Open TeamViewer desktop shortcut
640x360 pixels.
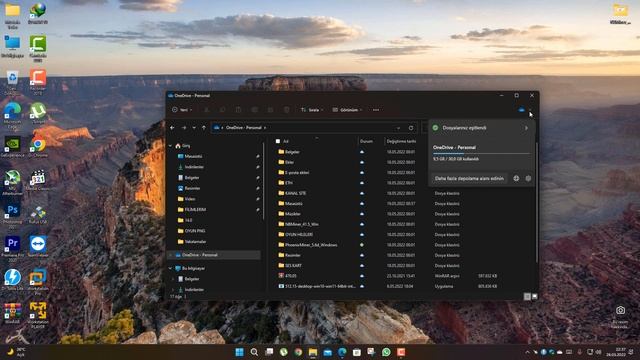tap(38, 247)
